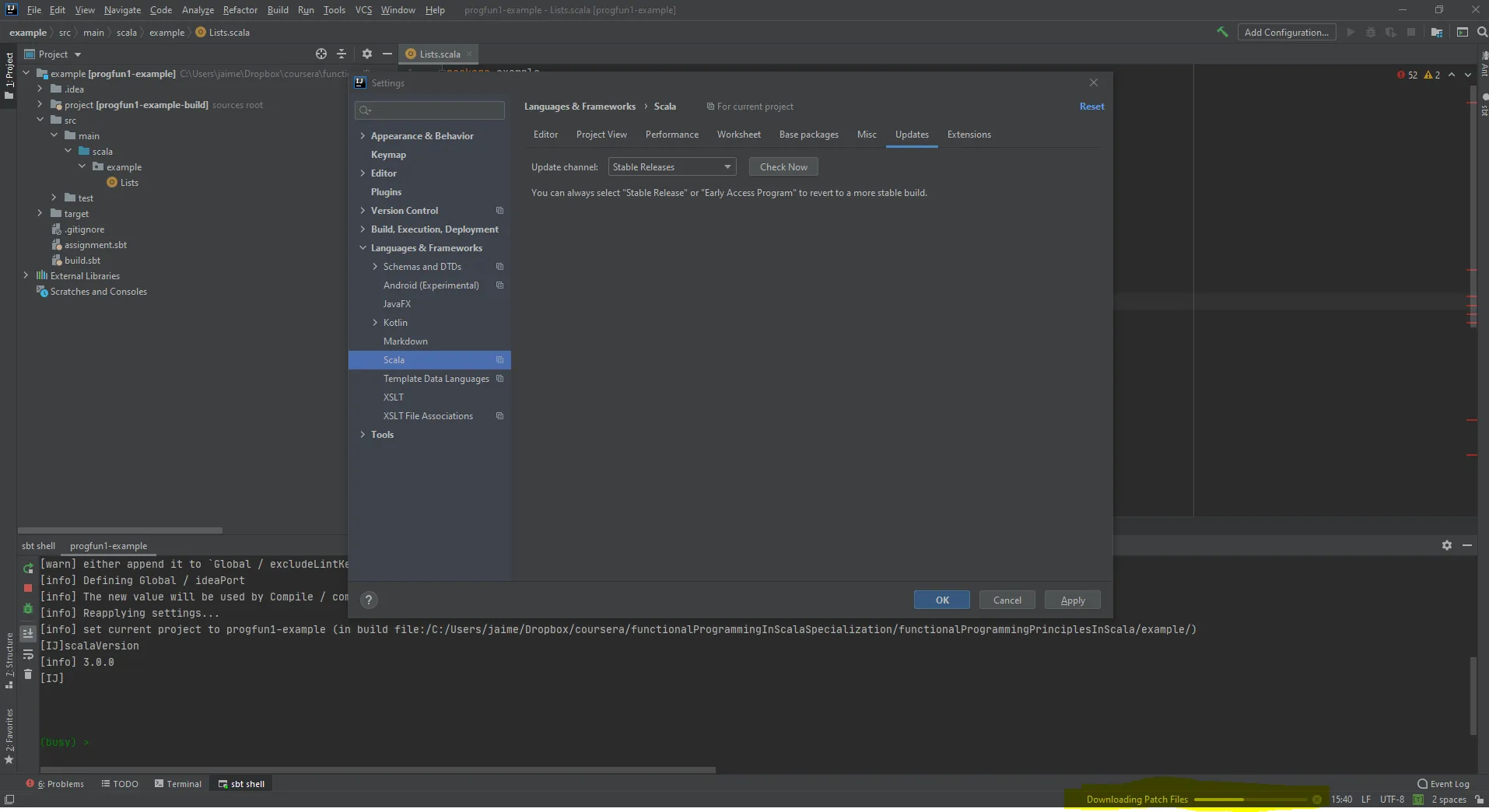Click the Settings search field
The image size is (1489, 812).
coord(429,110)
